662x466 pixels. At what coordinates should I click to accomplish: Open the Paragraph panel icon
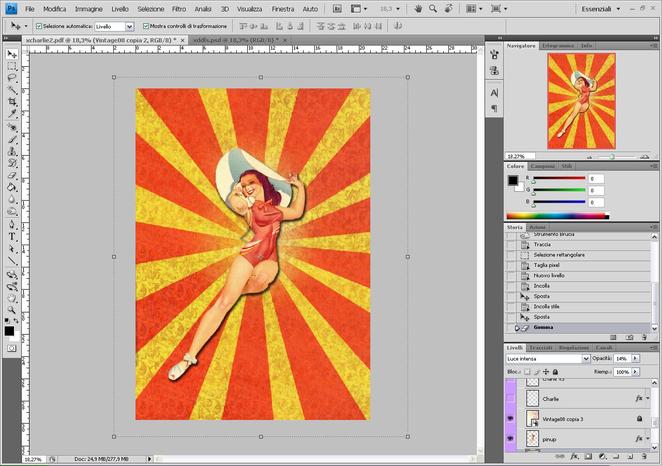[x=494, y=108]
